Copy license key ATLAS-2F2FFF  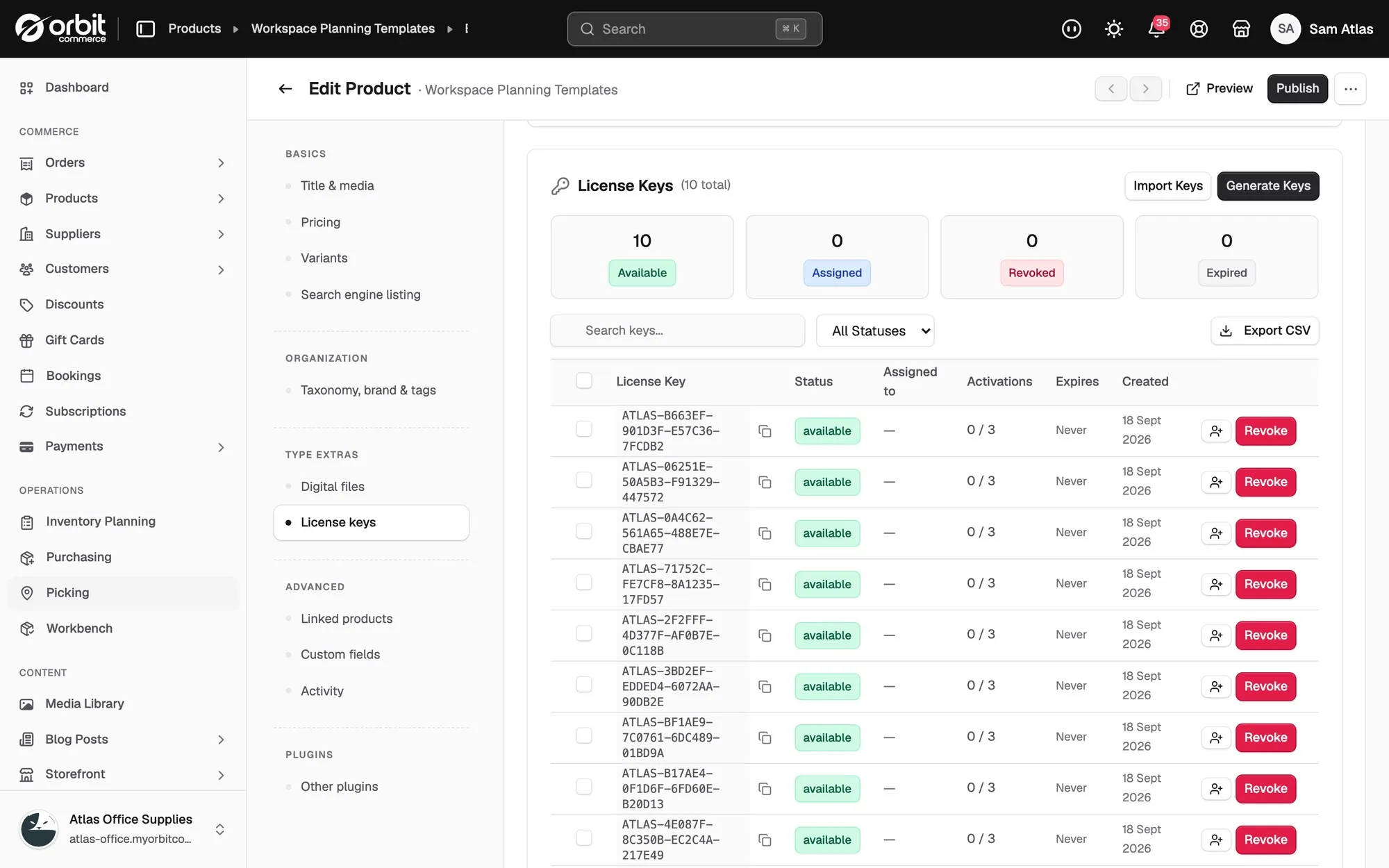[765, 635]
